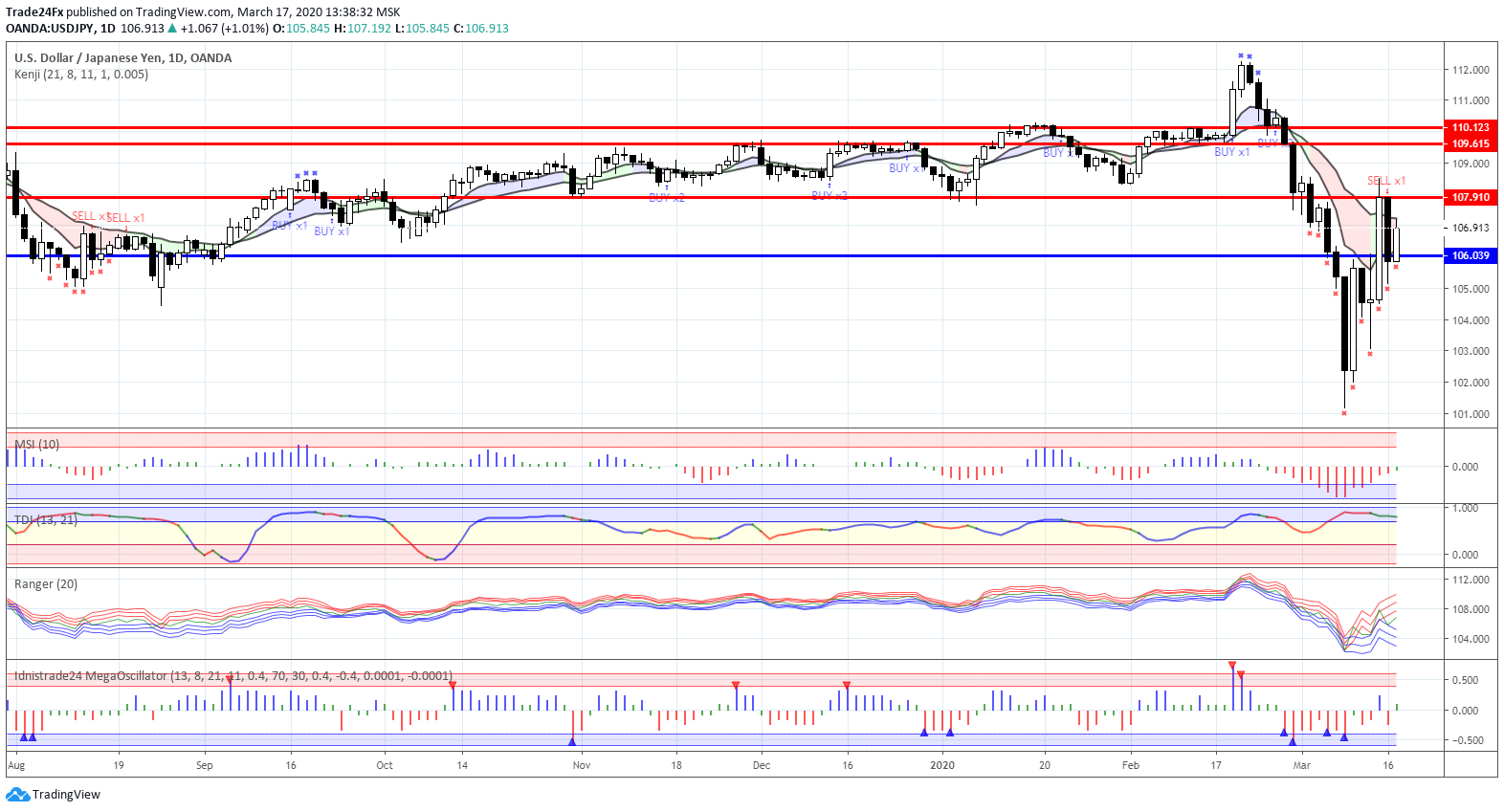The image size is (1504, 812).
Task: Click the MSI (10) indicator label
Action: [x=37, y=445]
